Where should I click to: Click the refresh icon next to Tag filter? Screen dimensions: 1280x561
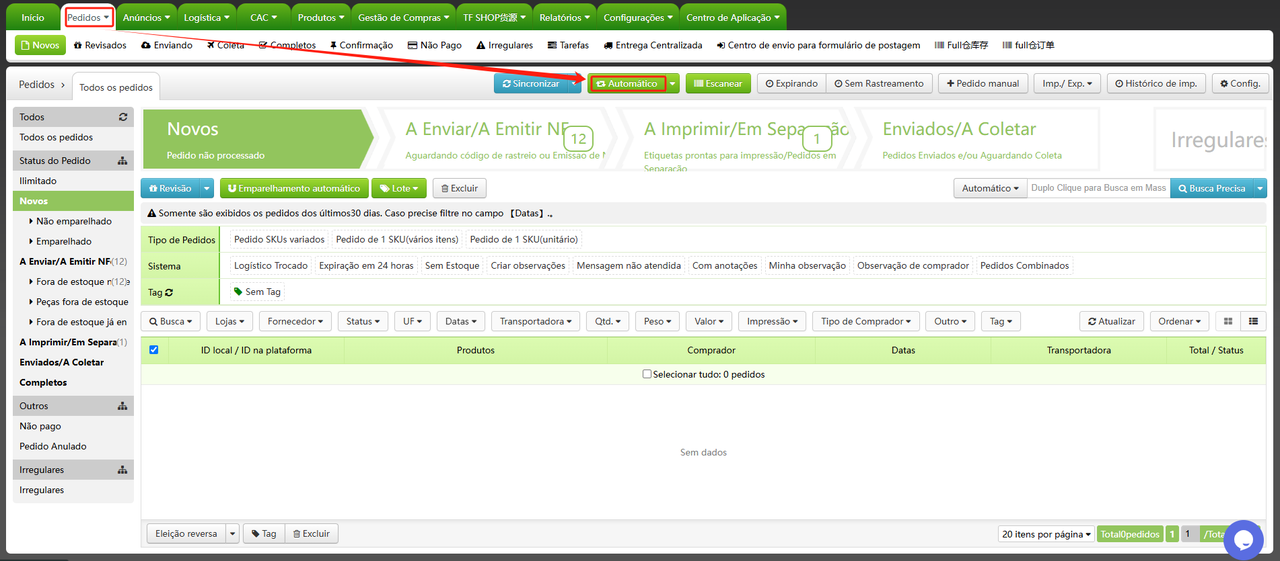(169, 292)
